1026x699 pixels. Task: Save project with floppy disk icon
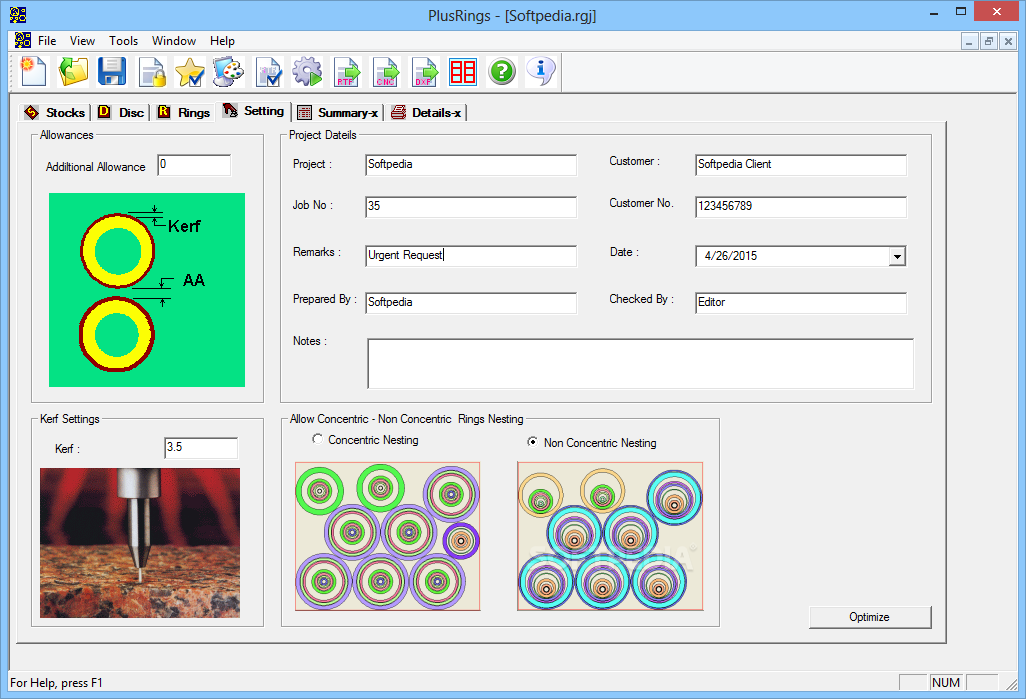point(112,71)
